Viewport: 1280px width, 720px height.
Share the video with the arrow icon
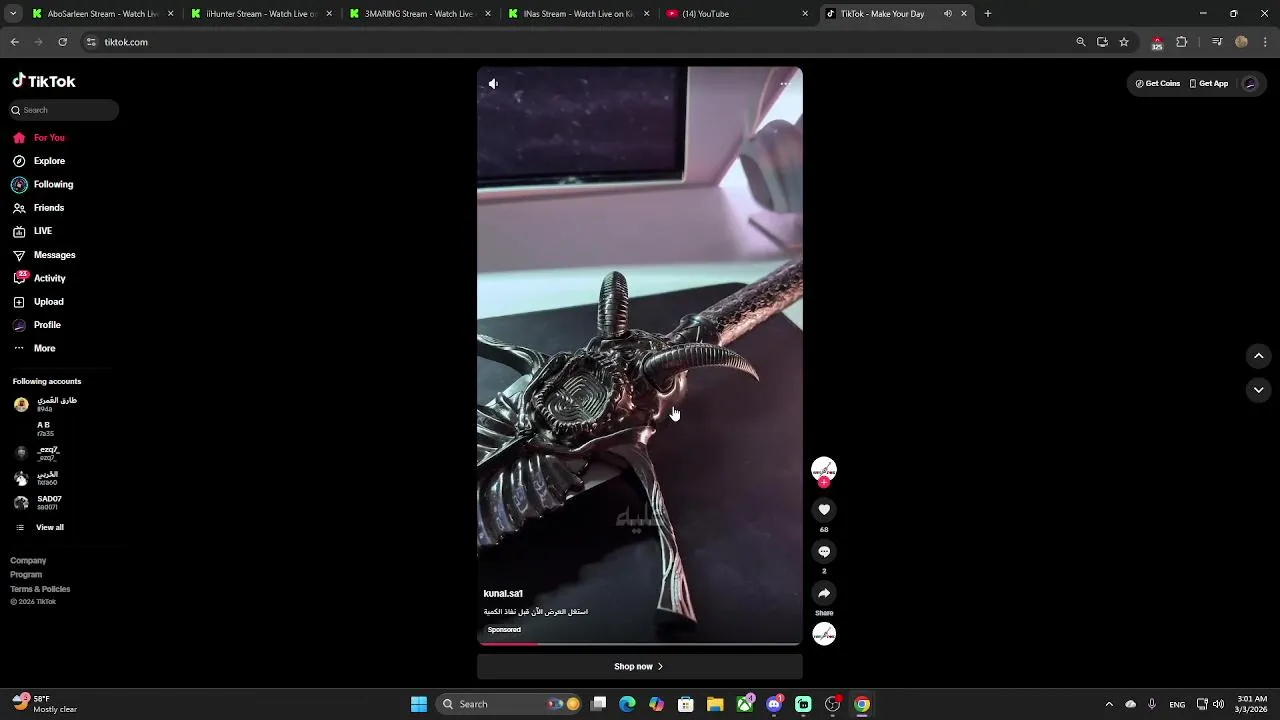point(824,593)
